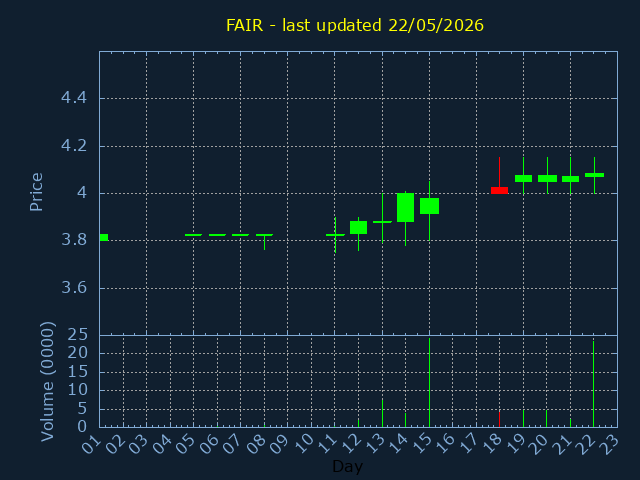The width and height of the screenshot is (640, 480).
Task: Click the day tick label "16"
Action: click(445, 444)
